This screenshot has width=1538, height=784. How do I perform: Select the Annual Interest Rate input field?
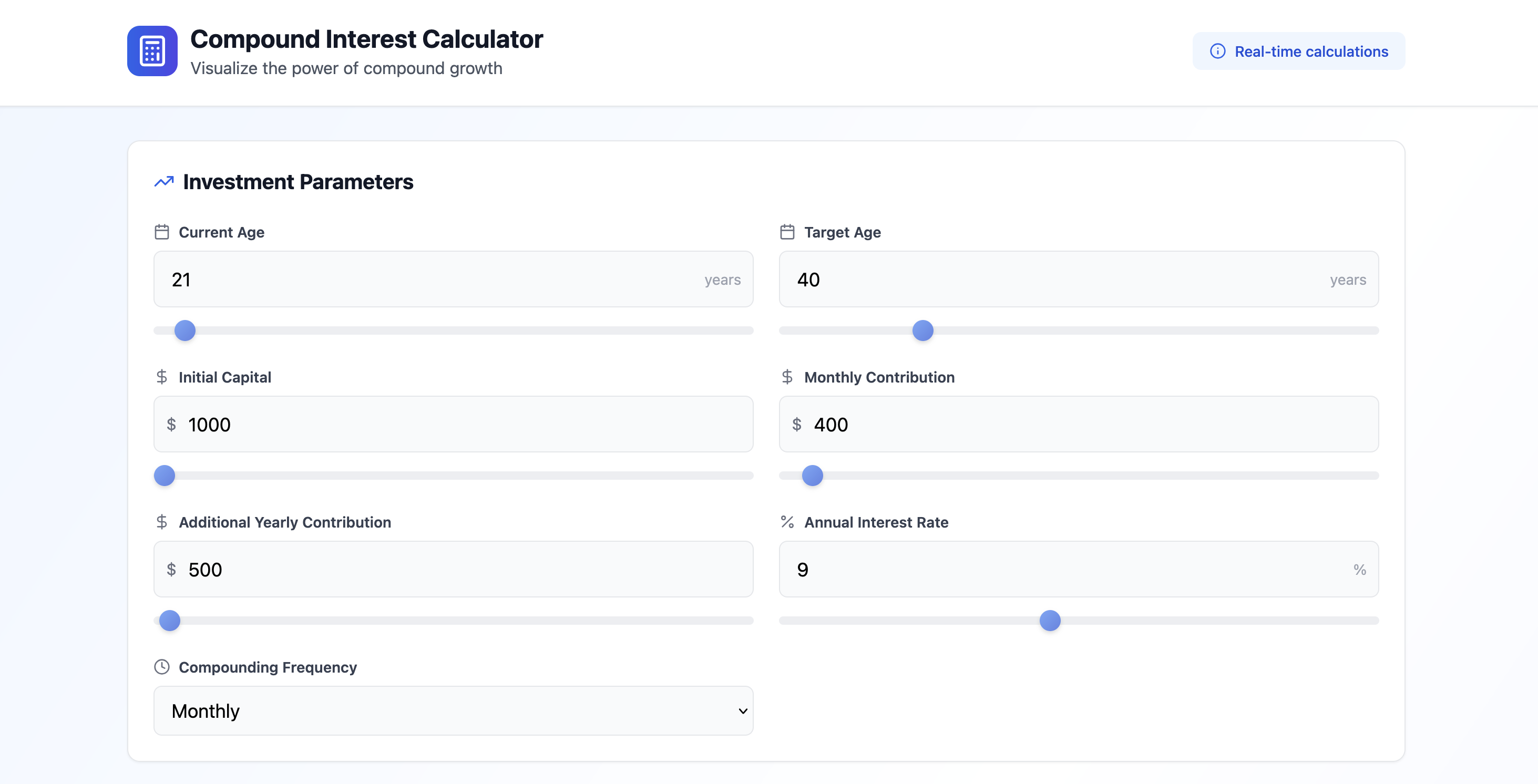click(1078, 569)
